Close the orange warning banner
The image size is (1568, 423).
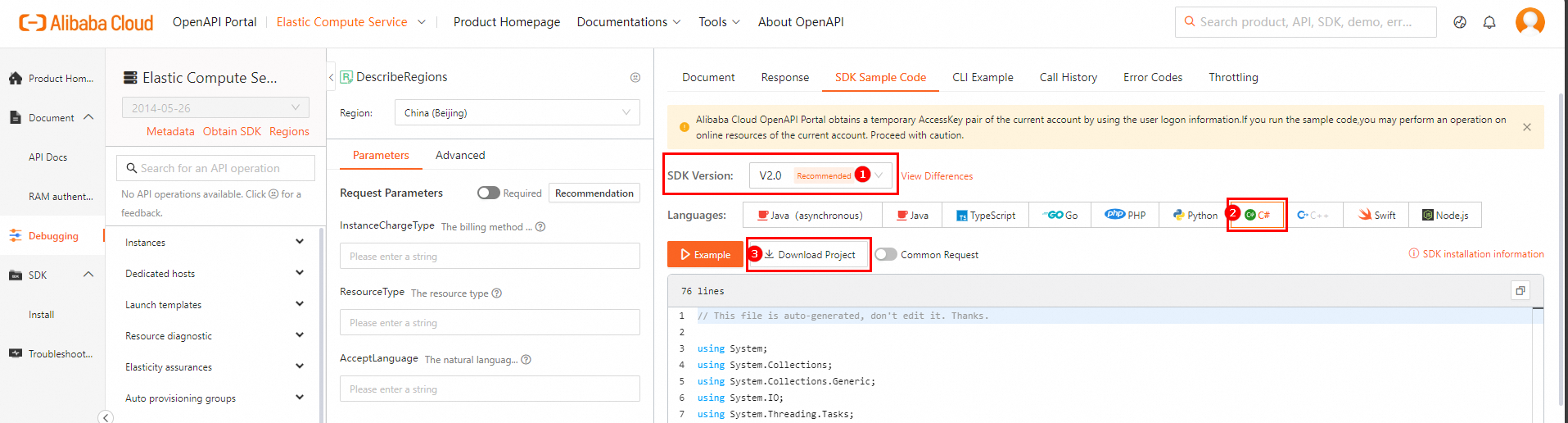pyautogui.click(x=1527, y=127)
